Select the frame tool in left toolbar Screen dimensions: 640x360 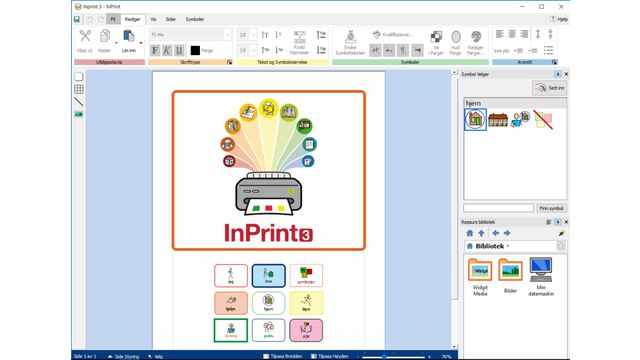coord(79,77)
